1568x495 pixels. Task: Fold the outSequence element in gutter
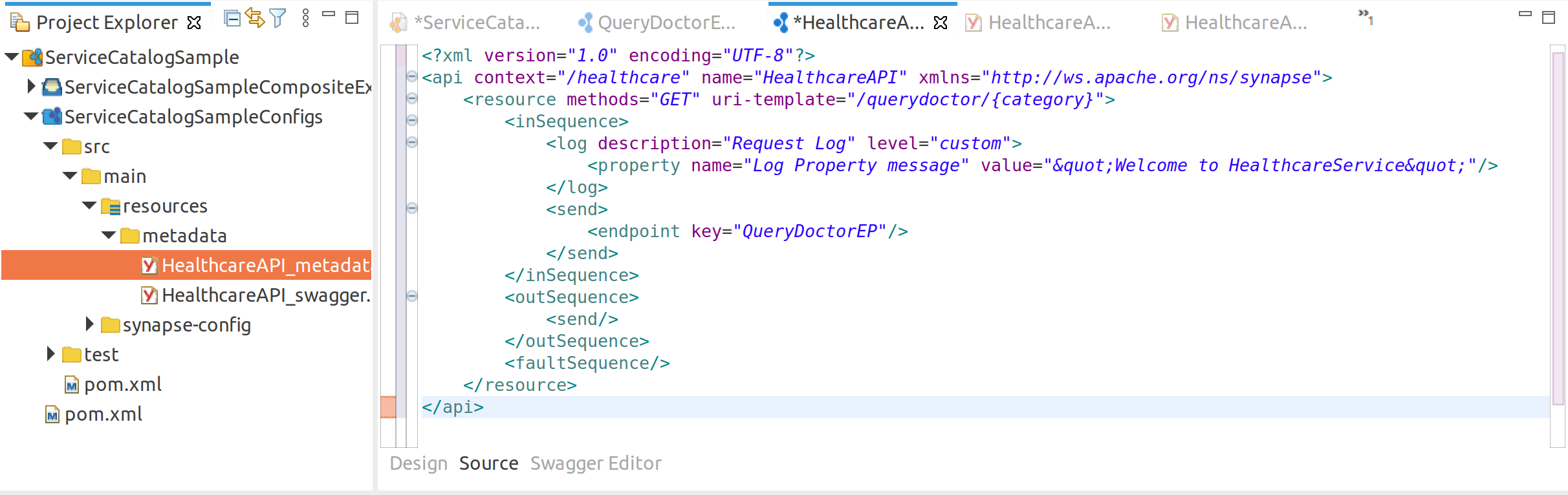(412, 297)
